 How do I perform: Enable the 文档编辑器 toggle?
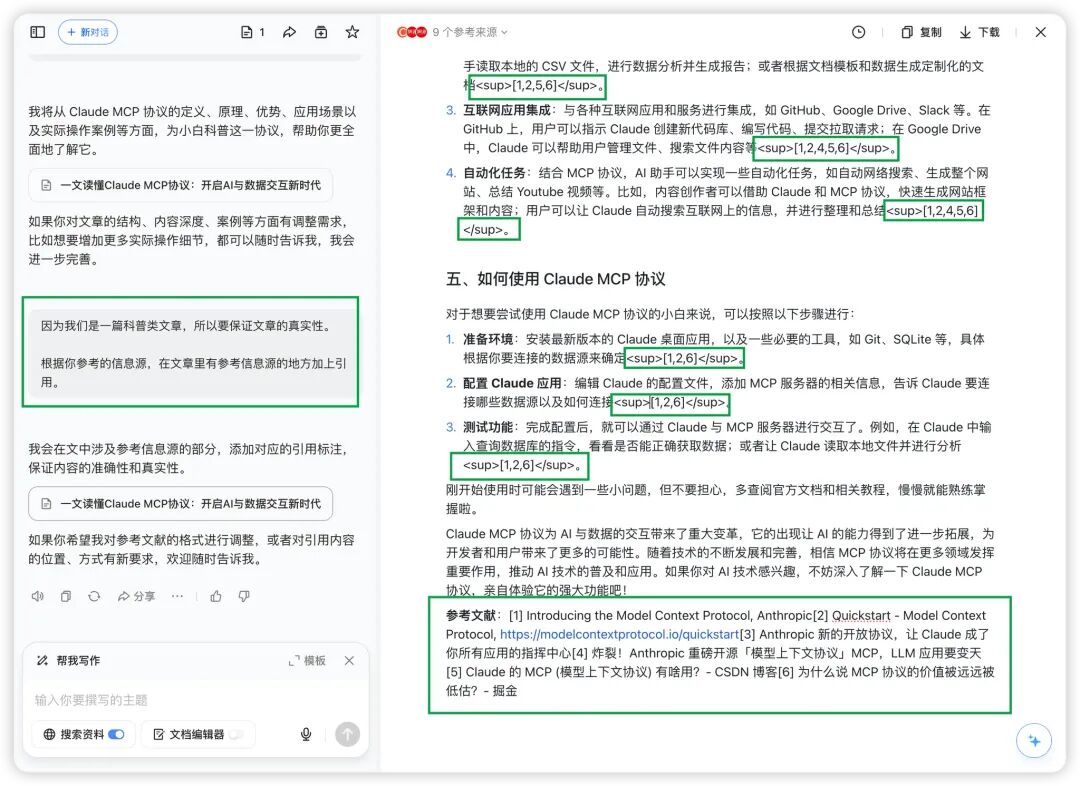pyautogui.click(x=236, y=734)
